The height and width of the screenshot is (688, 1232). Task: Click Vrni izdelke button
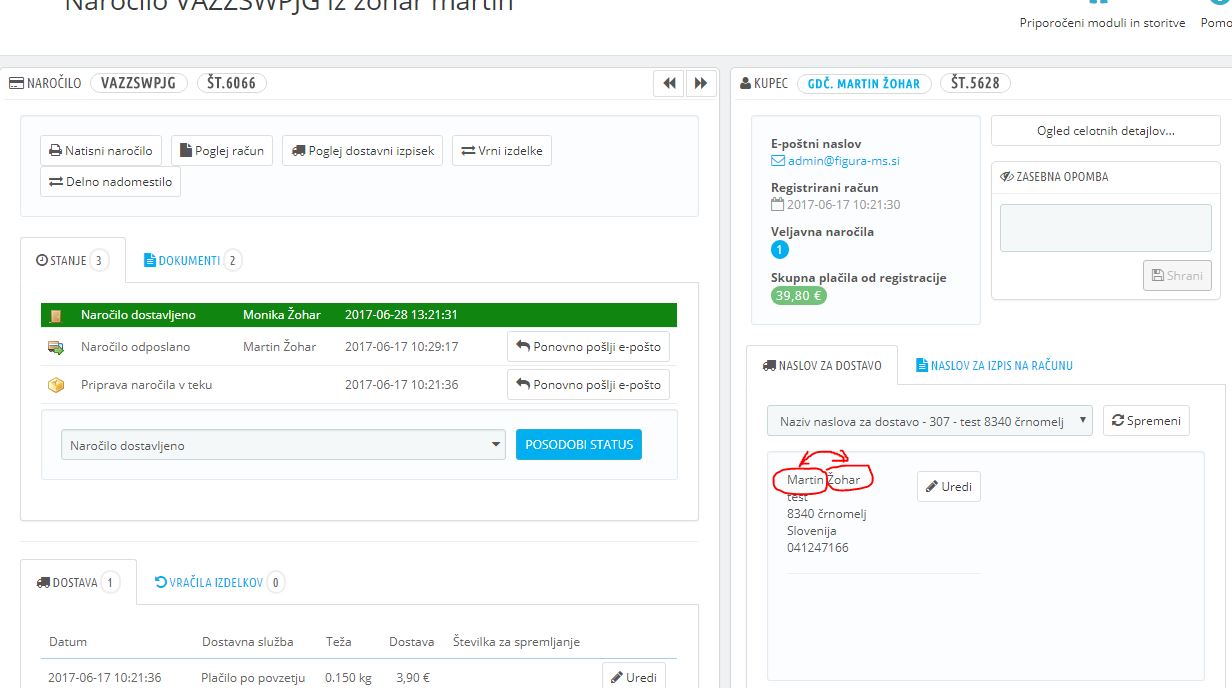click(x=502, y=151)
